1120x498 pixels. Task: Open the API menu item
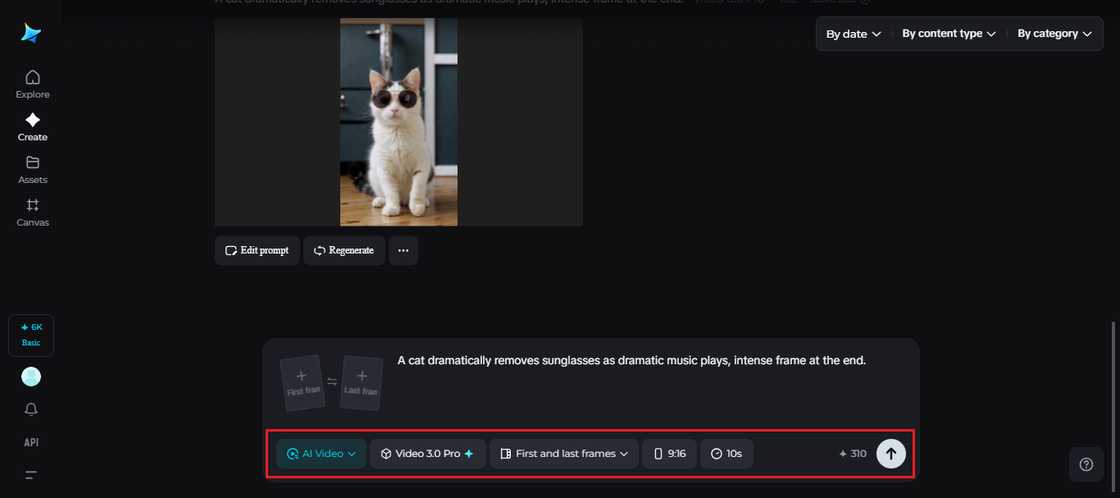pyautogui.click(x=31, y=442)
